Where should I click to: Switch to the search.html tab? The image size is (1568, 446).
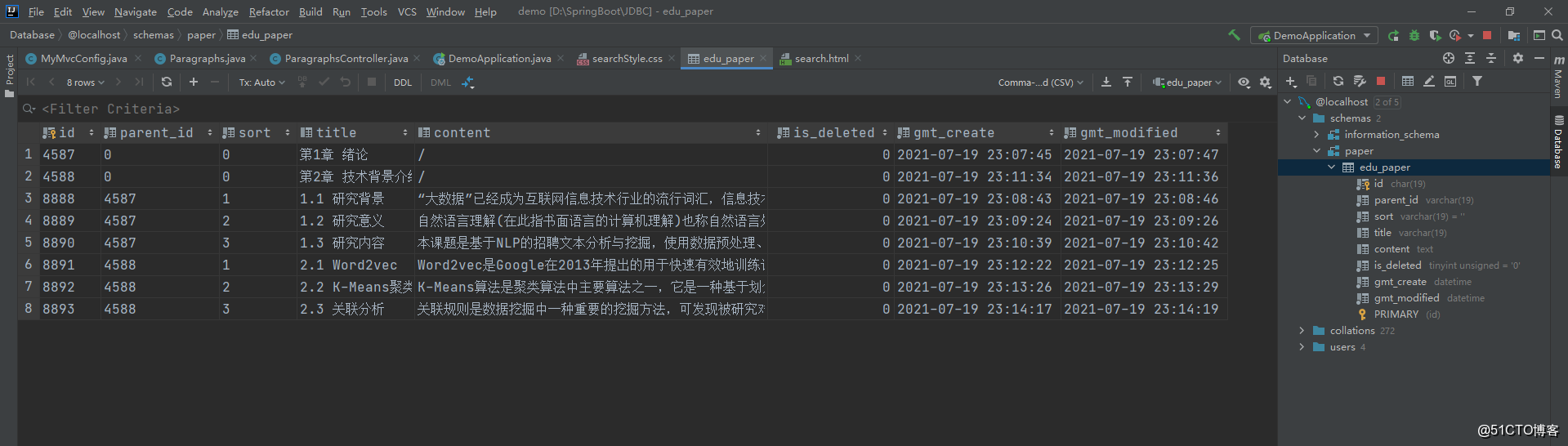[x=821, y=58]
